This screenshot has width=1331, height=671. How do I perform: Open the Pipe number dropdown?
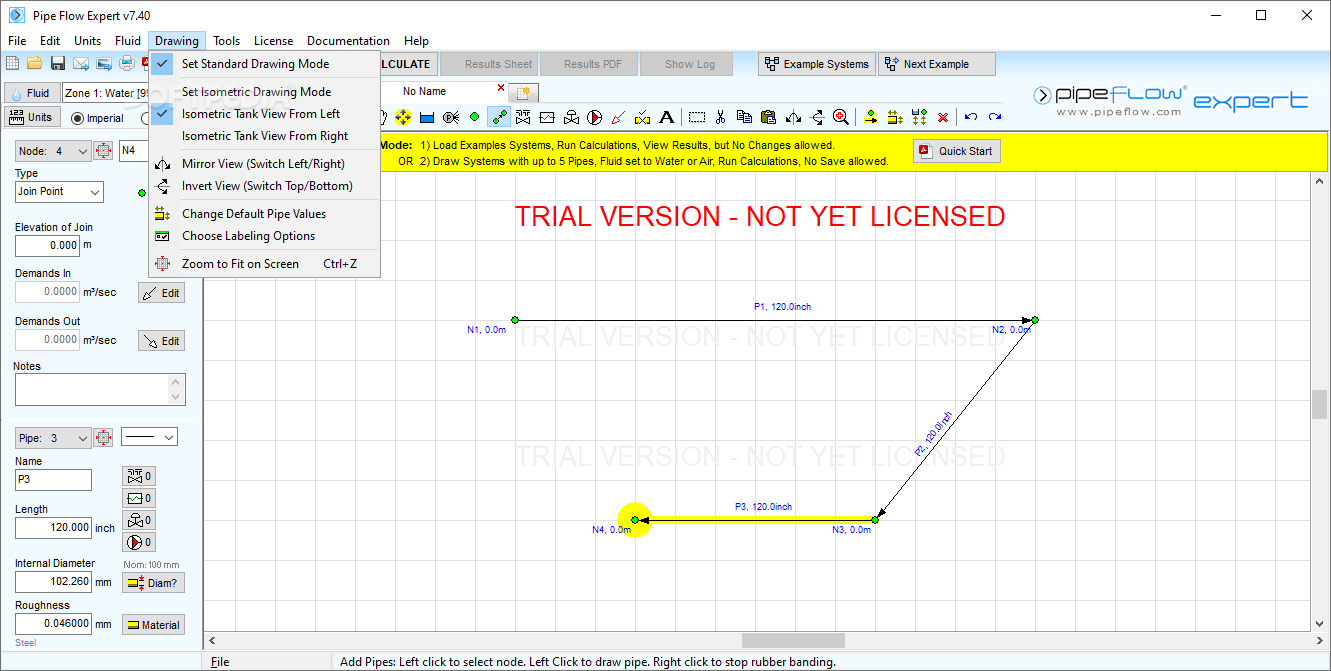53,437
